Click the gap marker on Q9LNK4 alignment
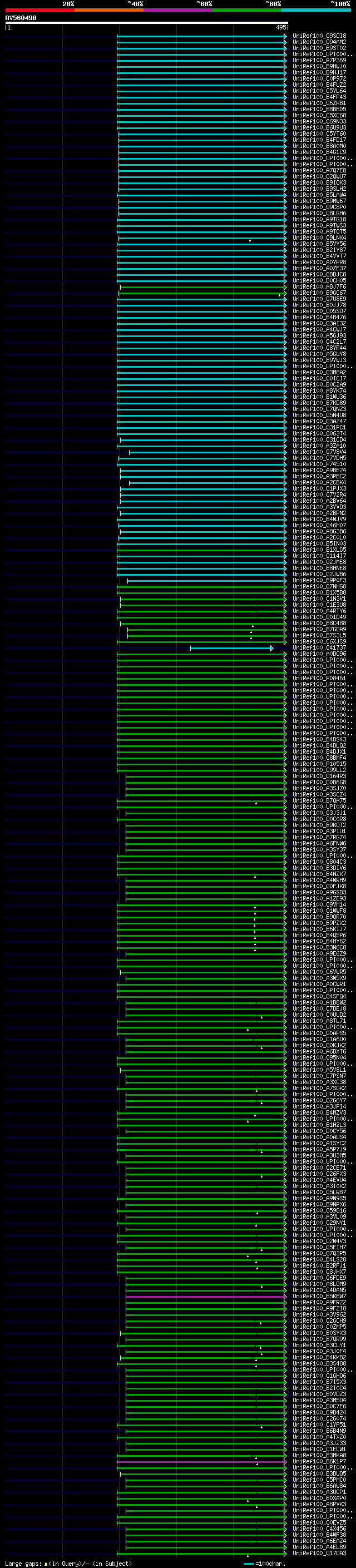This screenshot has height=1568, width=356. tap(250, 240)
